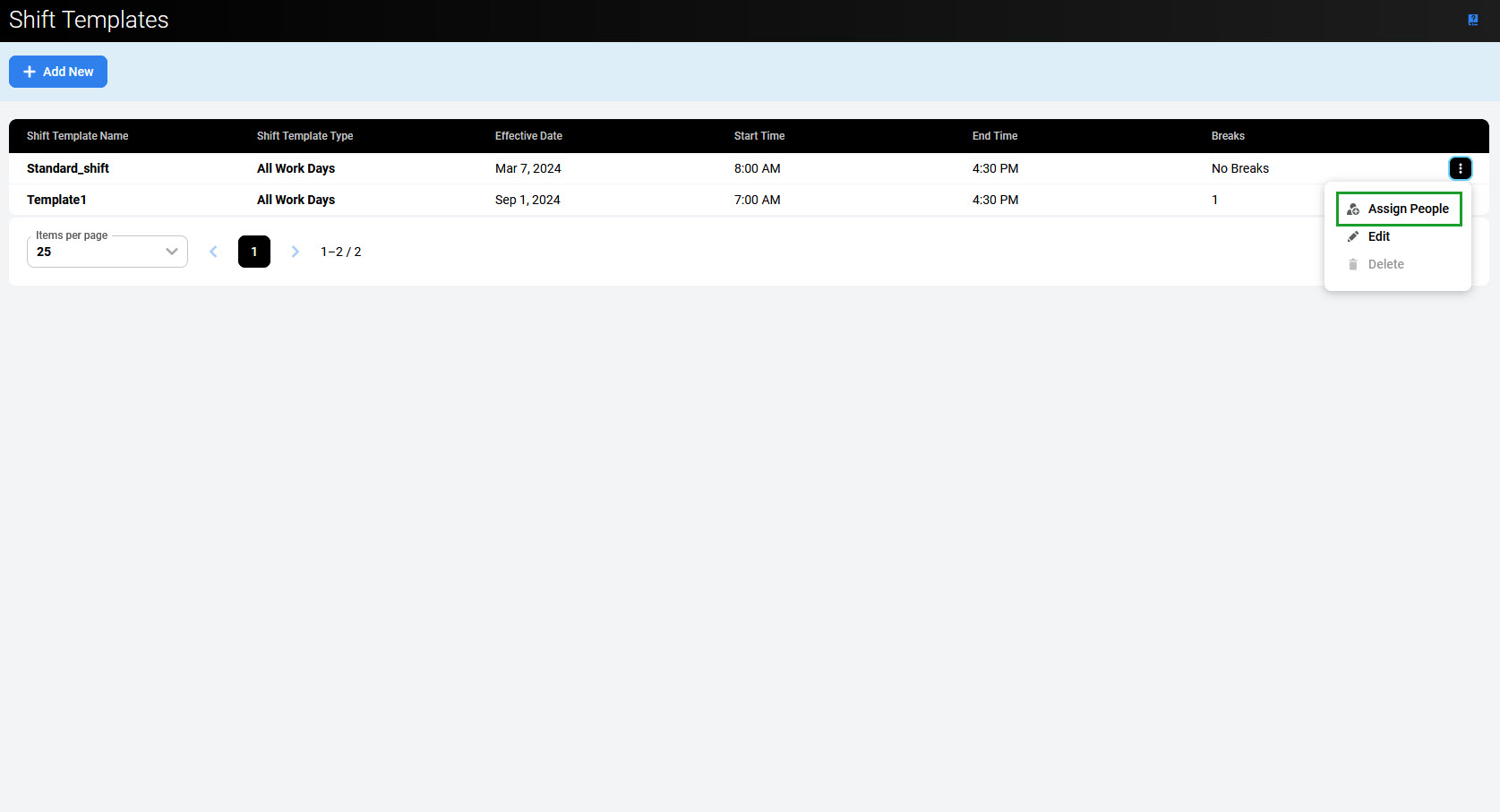The width and height of the screenshot is (1500, 812).
Task: Select page 1 in the pagination
Action: (254, 252)
